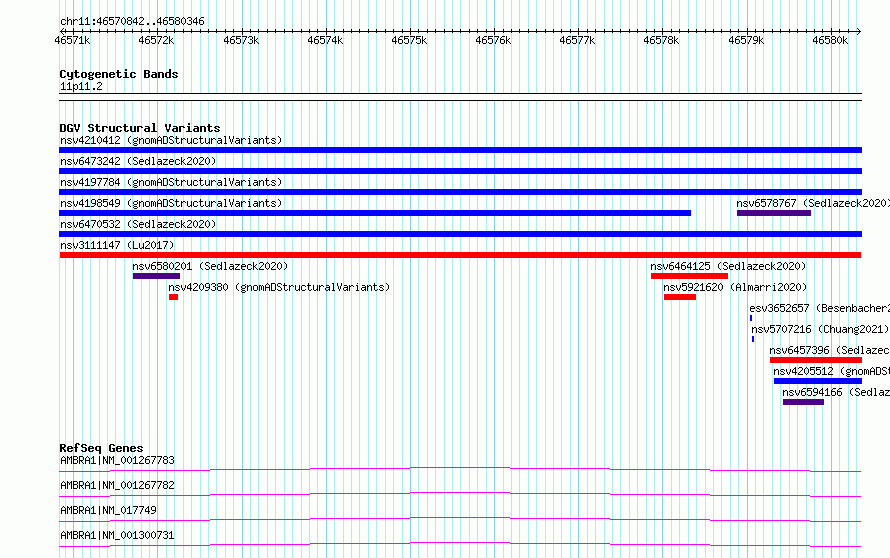
Task: Open the AMBRA1|NM_001267783 transcript label
Action: tap(117, 460)
